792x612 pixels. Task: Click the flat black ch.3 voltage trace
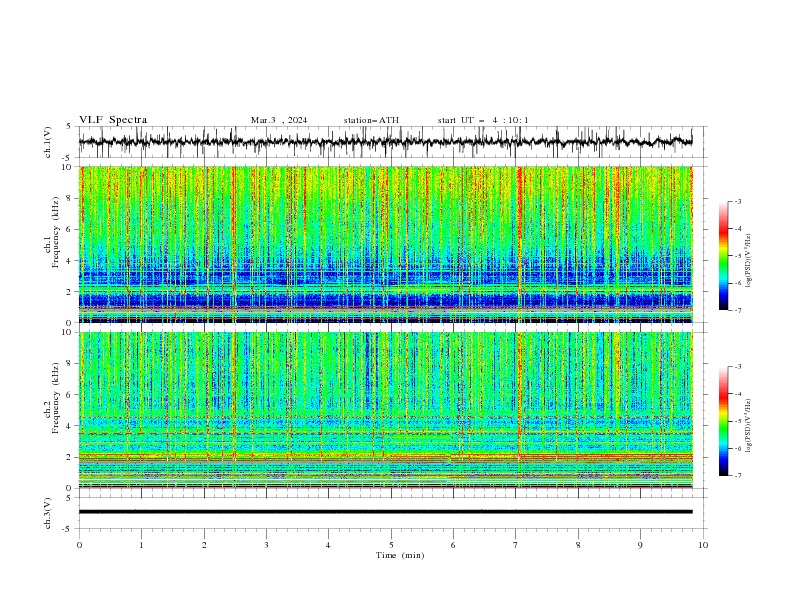tap(385, 512)
